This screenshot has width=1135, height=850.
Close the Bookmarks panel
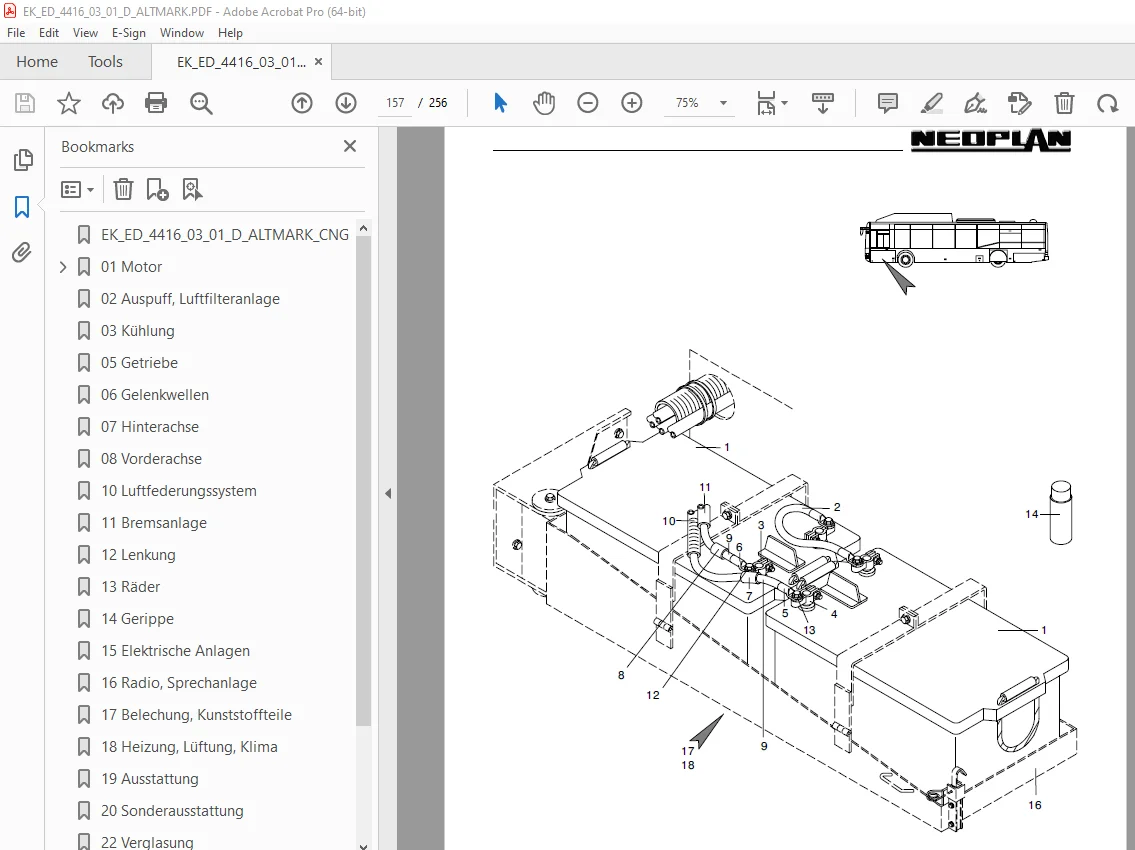click(350, 146)
